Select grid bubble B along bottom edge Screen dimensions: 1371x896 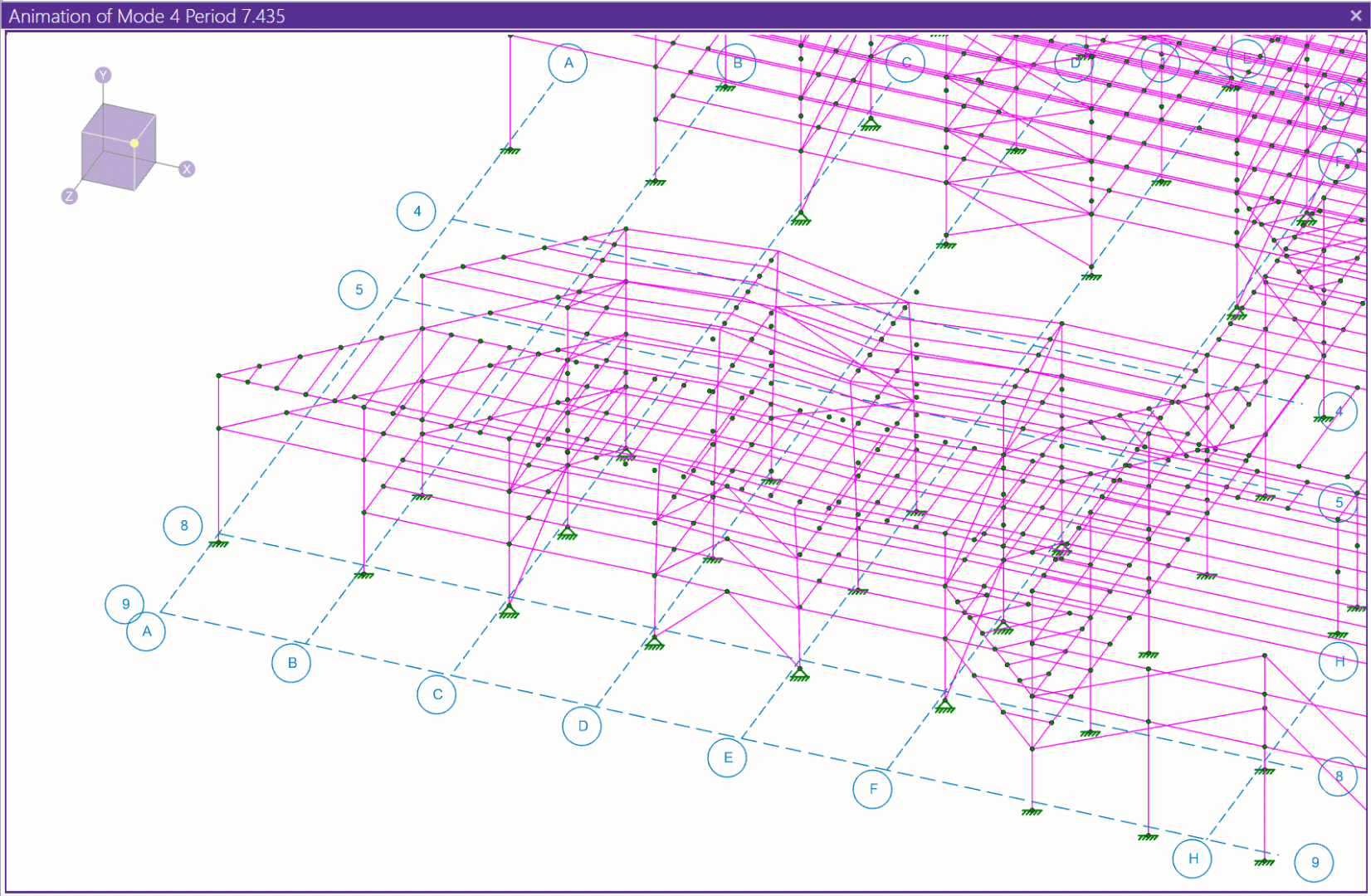[291, 663]
